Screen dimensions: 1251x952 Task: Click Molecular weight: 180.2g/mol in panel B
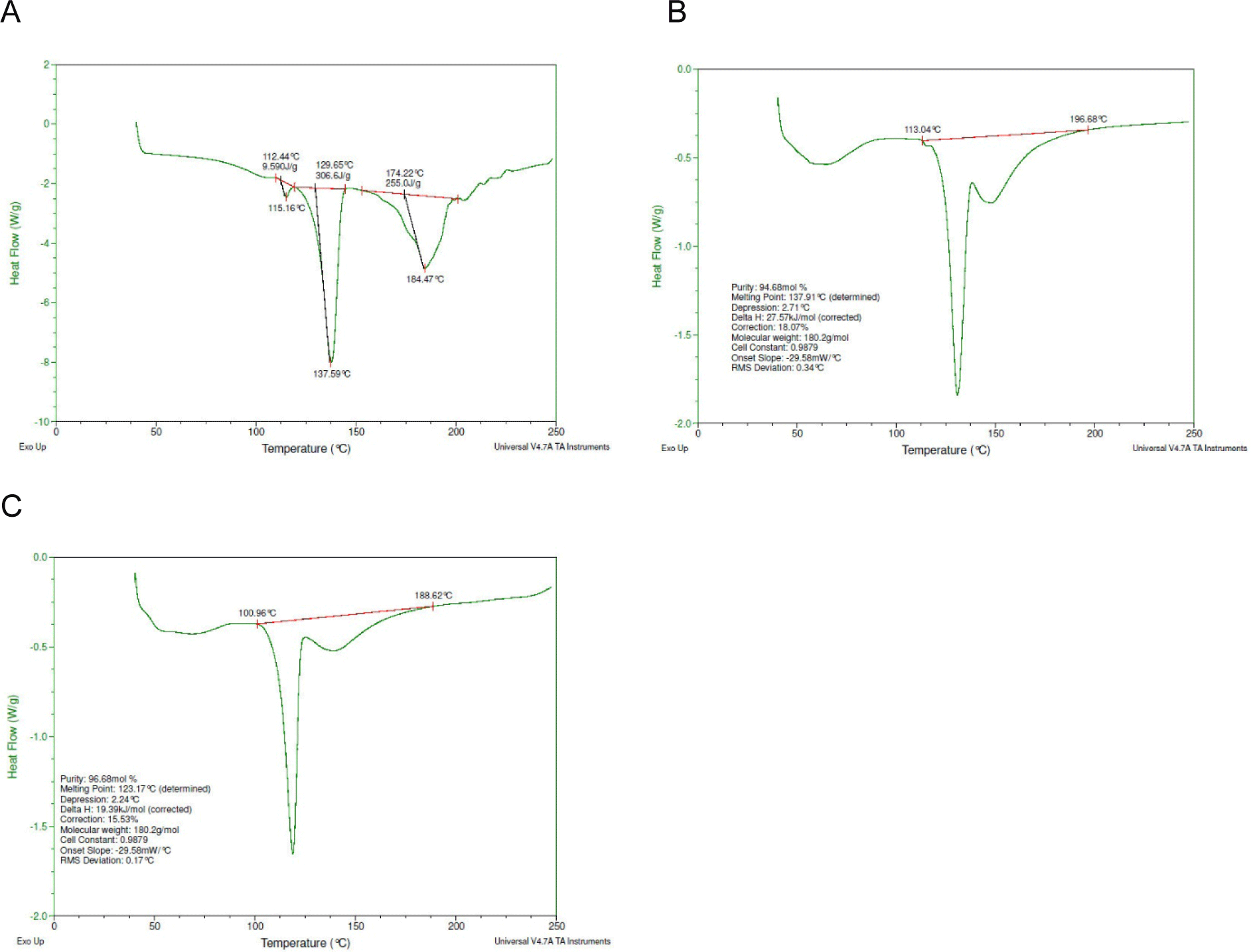click(790, 338)
